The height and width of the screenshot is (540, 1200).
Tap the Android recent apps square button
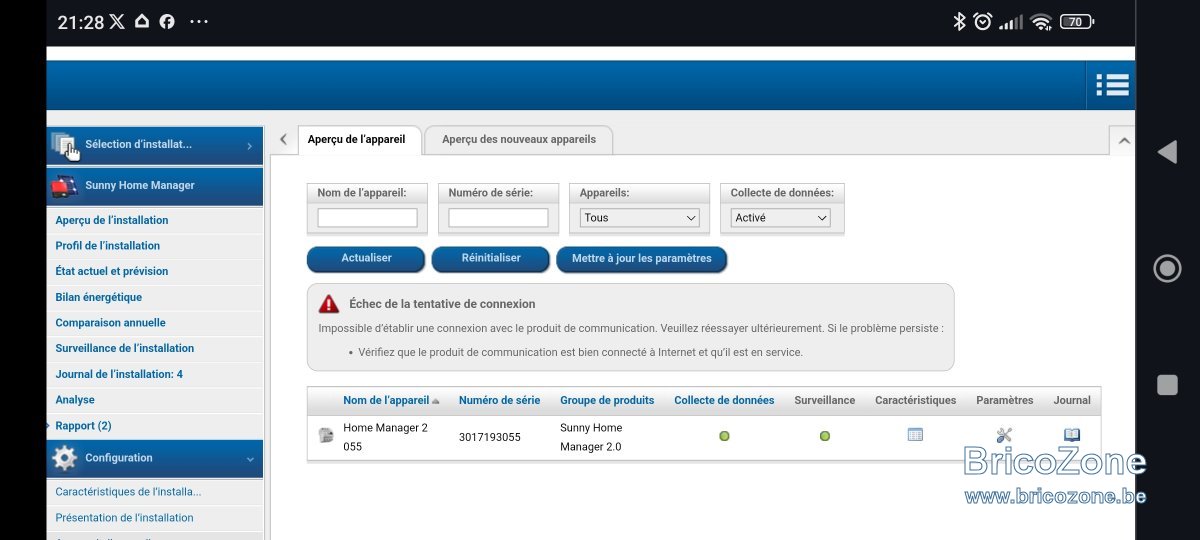tap(1167, 385)
